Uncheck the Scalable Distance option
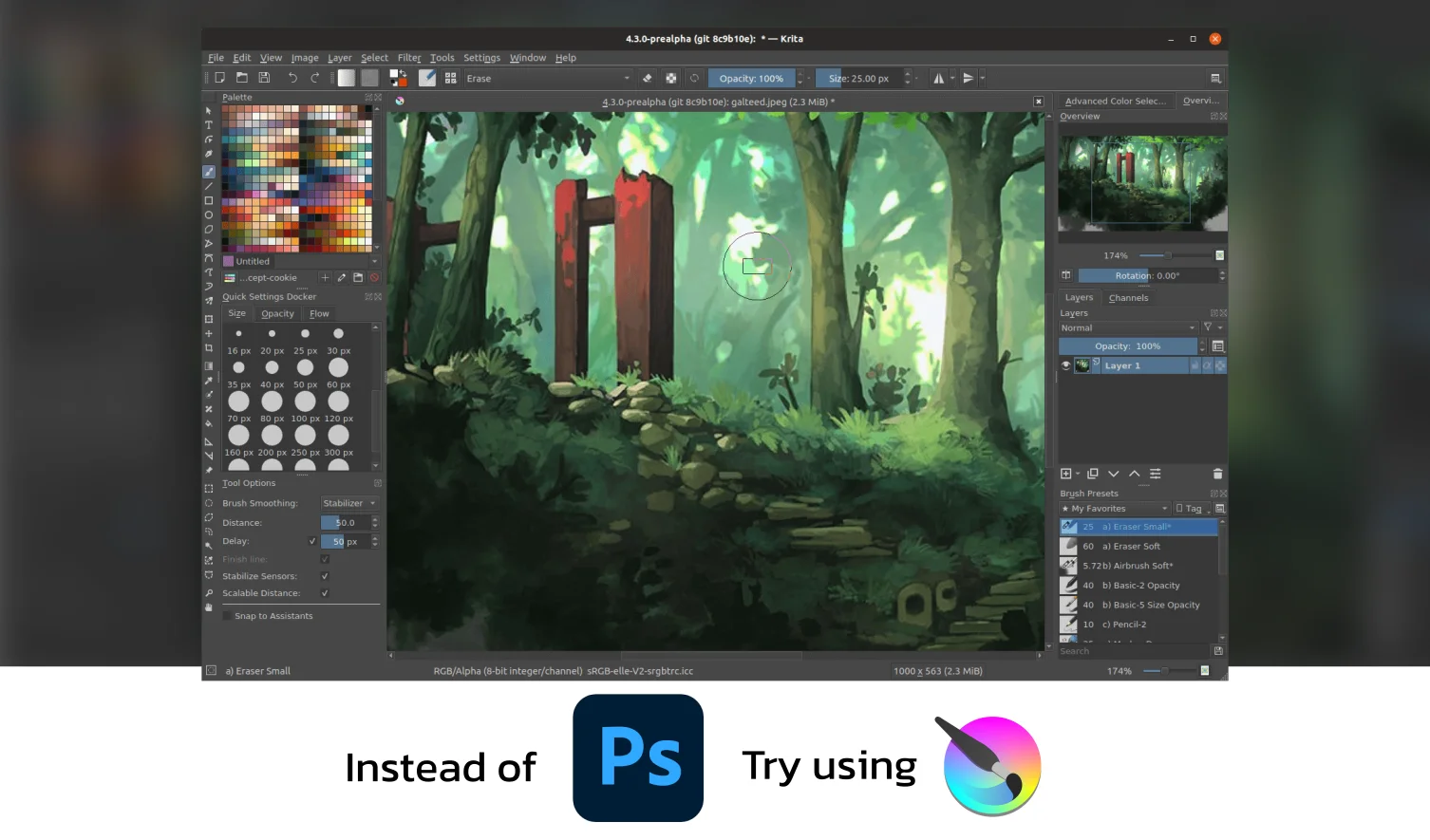This screenshot has width=1430, height=840. click(x=326, y=593)
